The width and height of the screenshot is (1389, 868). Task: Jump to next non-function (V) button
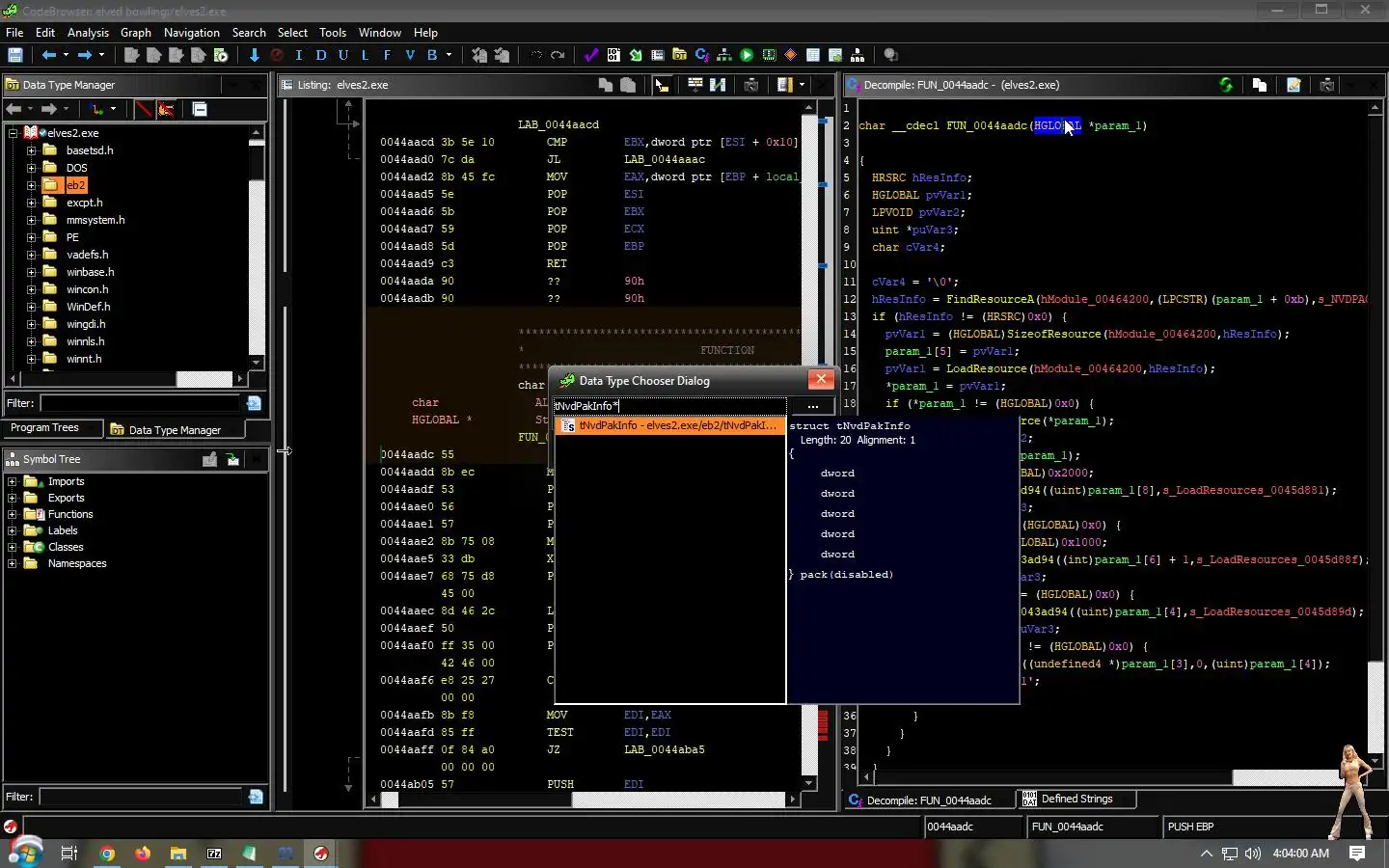tap(410, 55)
